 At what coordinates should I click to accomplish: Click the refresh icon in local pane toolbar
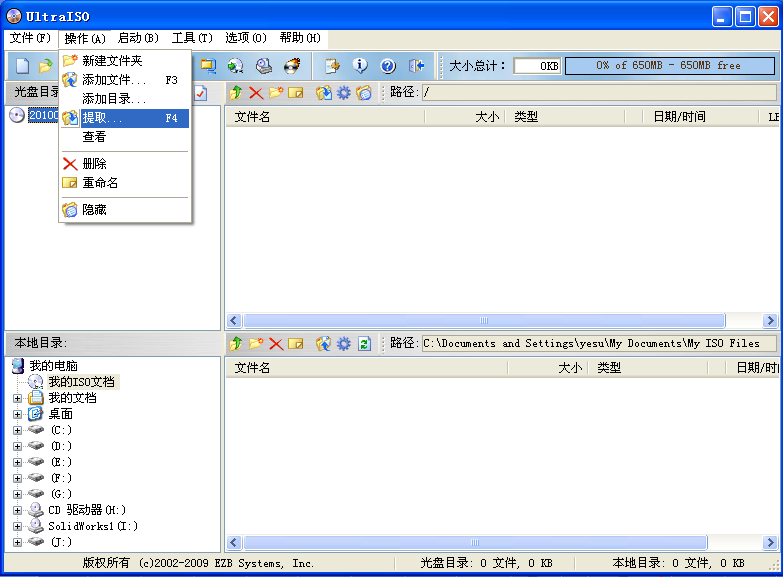click(364, 344)
